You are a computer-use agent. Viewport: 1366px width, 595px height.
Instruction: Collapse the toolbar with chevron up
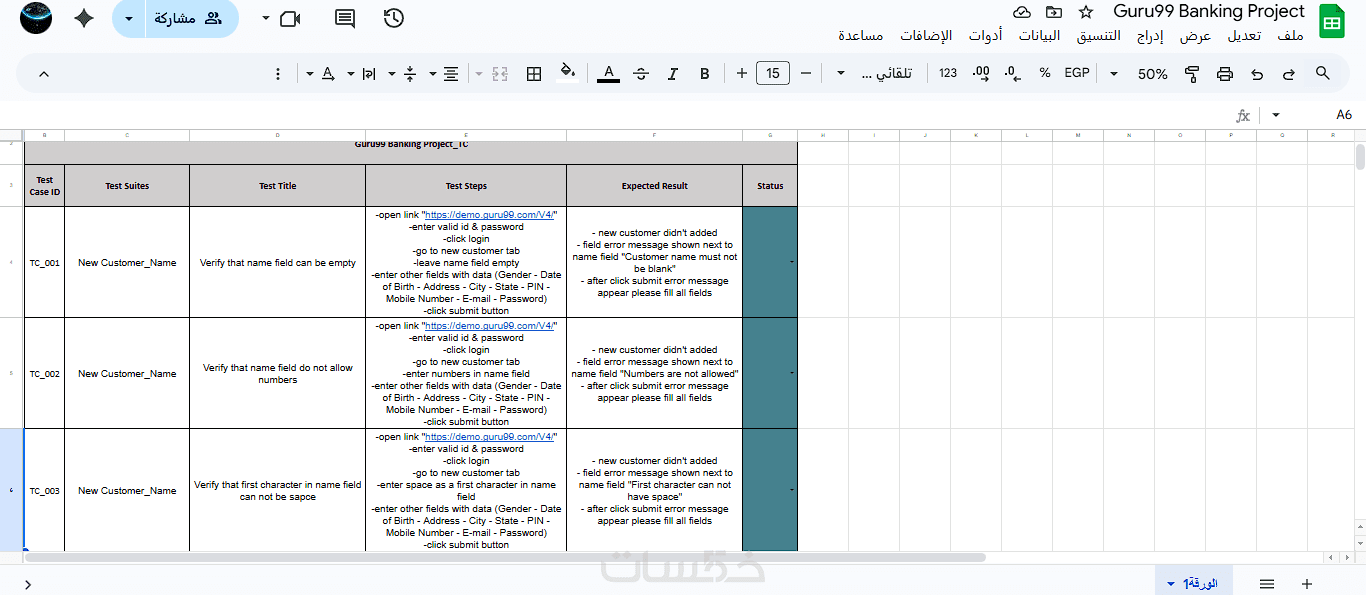click(x=43, y=73)
